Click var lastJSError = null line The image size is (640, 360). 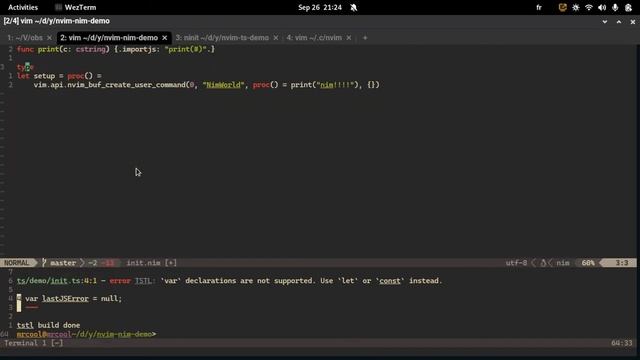(73, 299)
